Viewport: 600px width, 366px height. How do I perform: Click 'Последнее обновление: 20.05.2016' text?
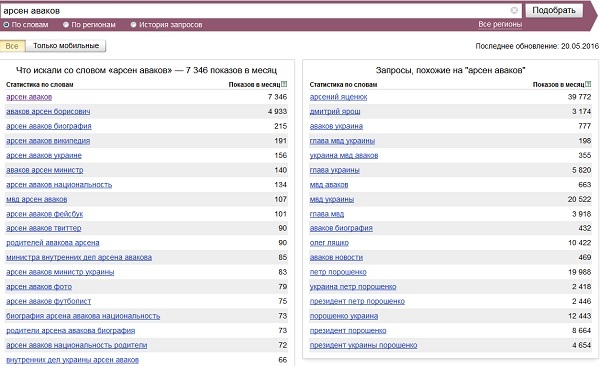coord(537,46)
